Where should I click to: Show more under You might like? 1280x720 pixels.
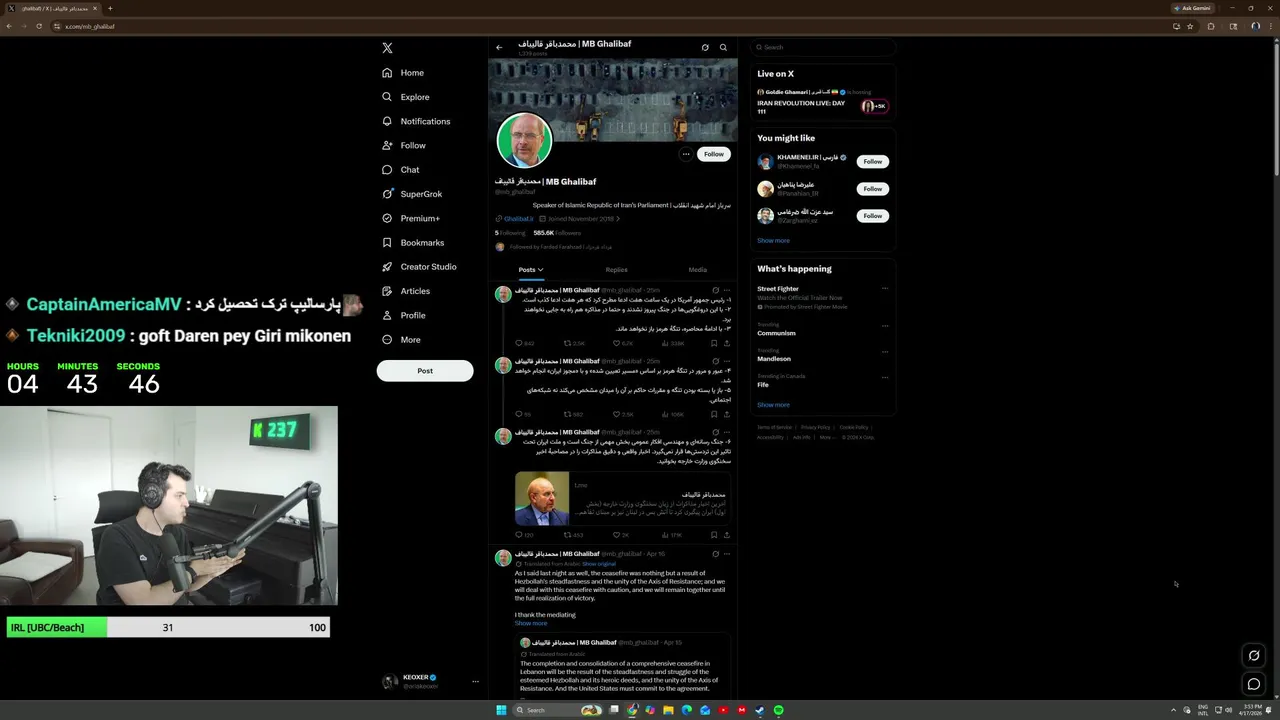[773, 241]
